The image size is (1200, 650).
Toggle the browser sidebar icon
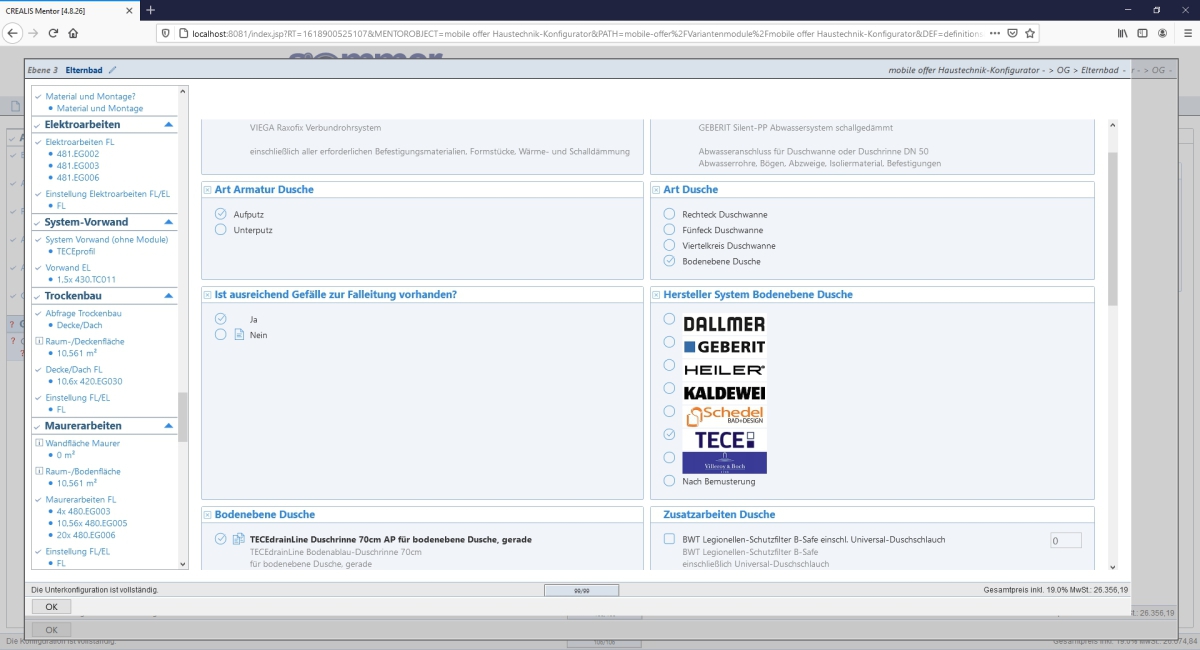click(x=1142, y=32)
